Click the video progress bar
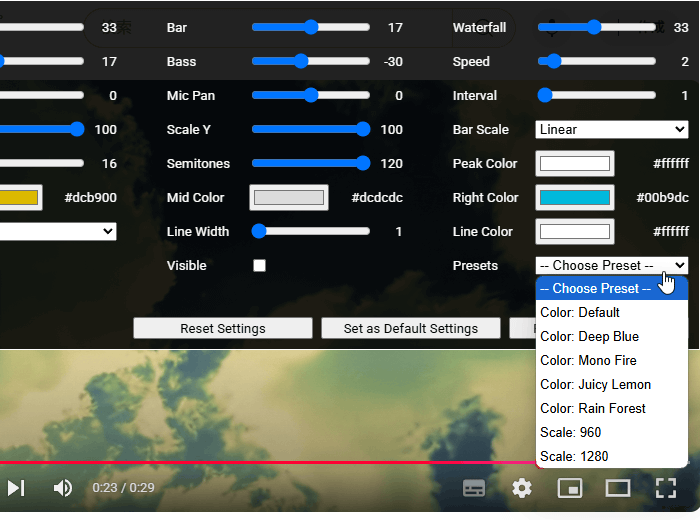700x520 pixels. (268, 462)
